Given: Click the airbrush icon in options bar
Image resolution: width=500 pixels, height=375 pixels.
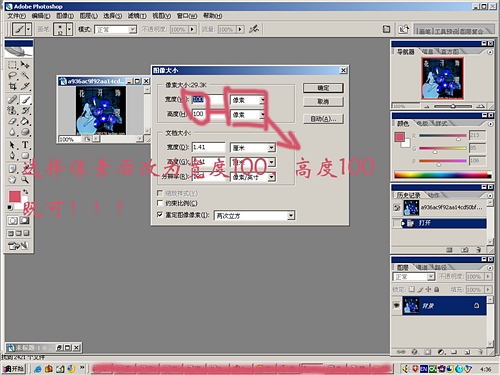Looking at the screenshot, I should pyautogui.click(x=254, y=29).
